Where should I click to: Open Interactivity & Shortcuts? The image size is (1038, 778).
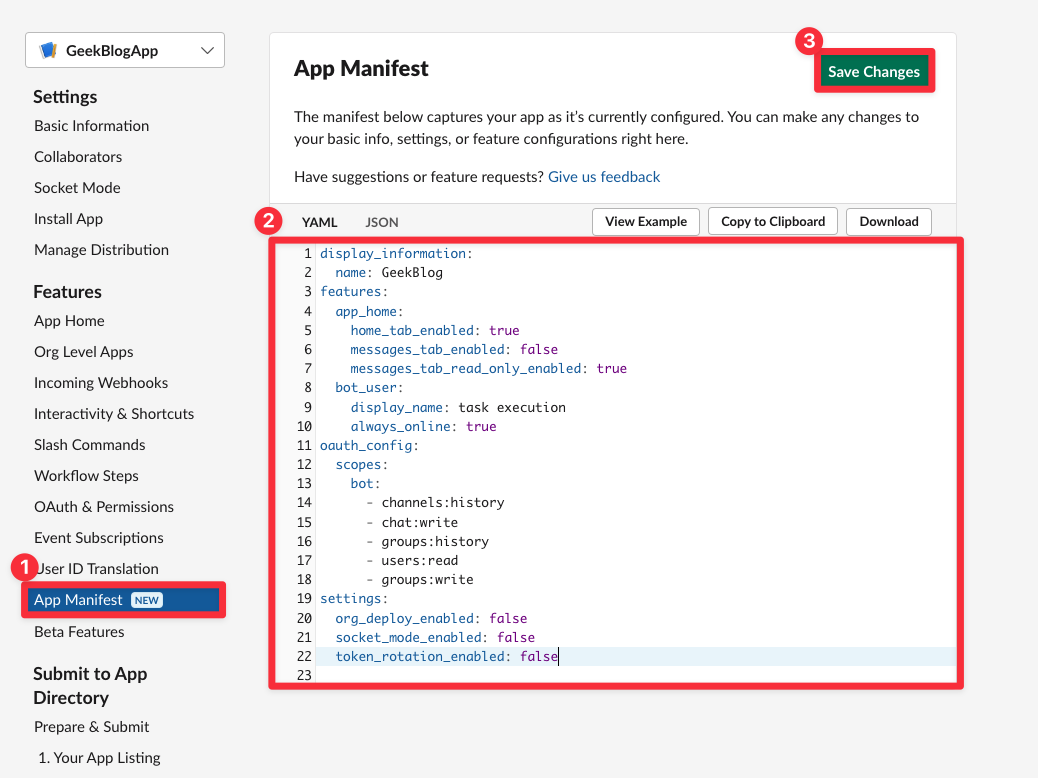point(114,414)
